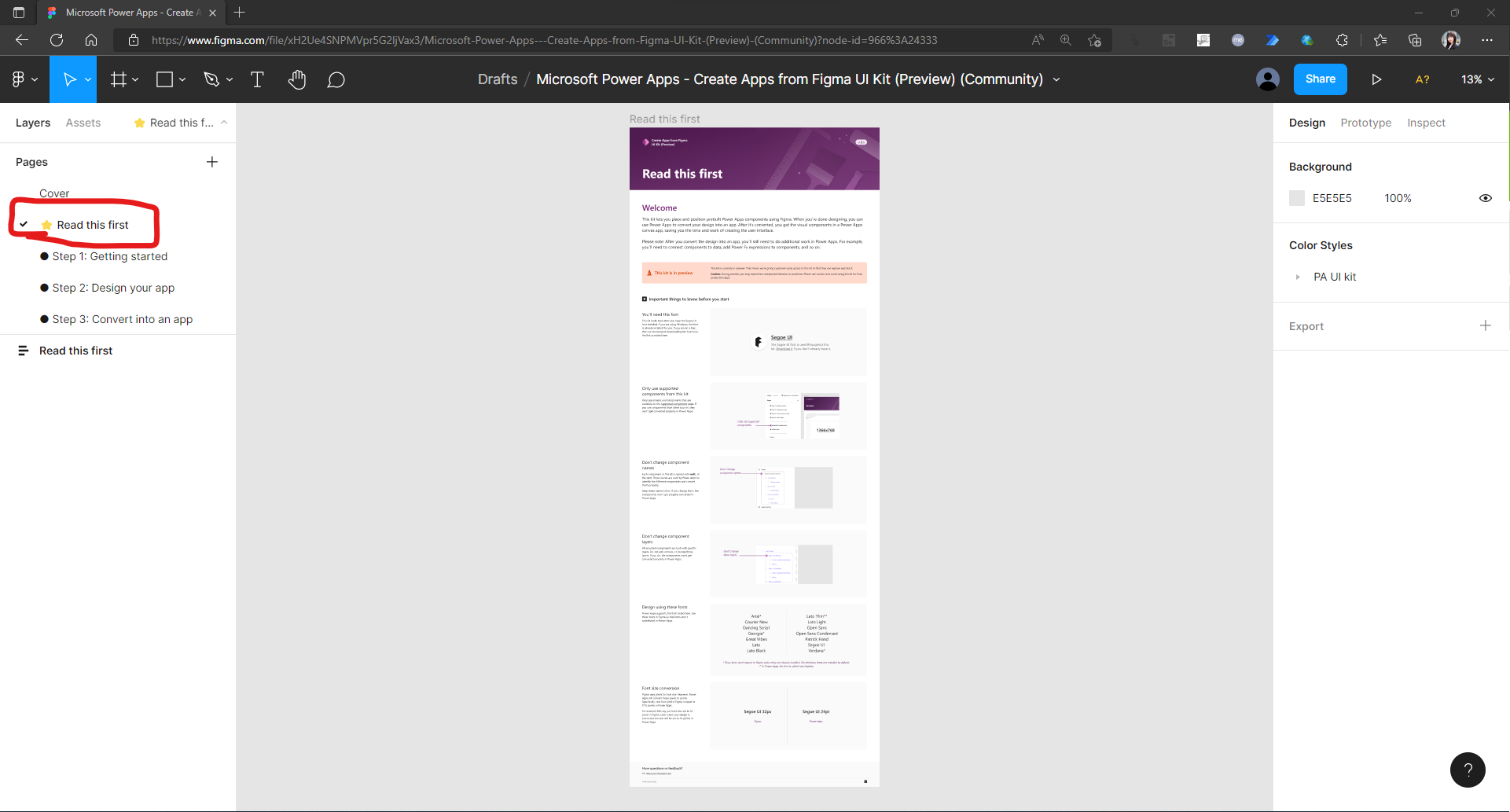Screen dimensions: 1510x812
Task: Refresh the browser page
Action: (57, 40)
